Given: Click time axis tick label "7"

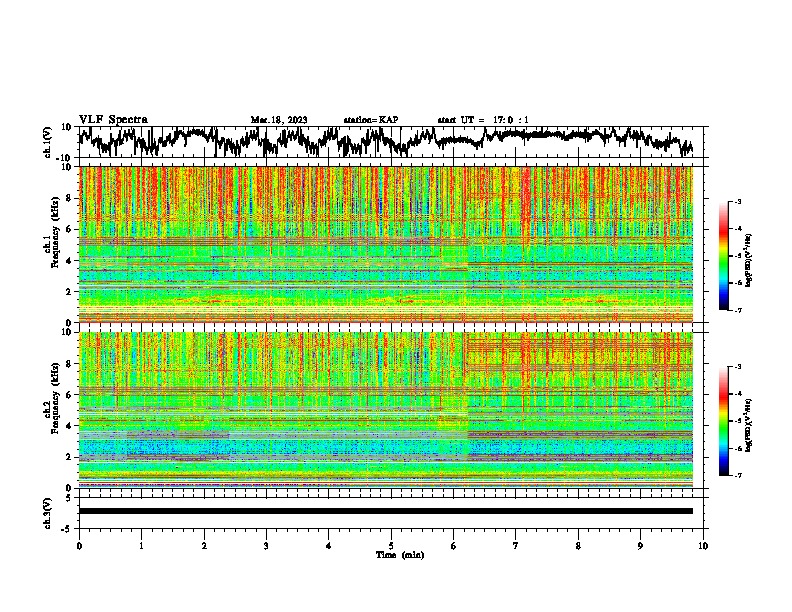Looking at the screenshot, I should pos(516,546).
